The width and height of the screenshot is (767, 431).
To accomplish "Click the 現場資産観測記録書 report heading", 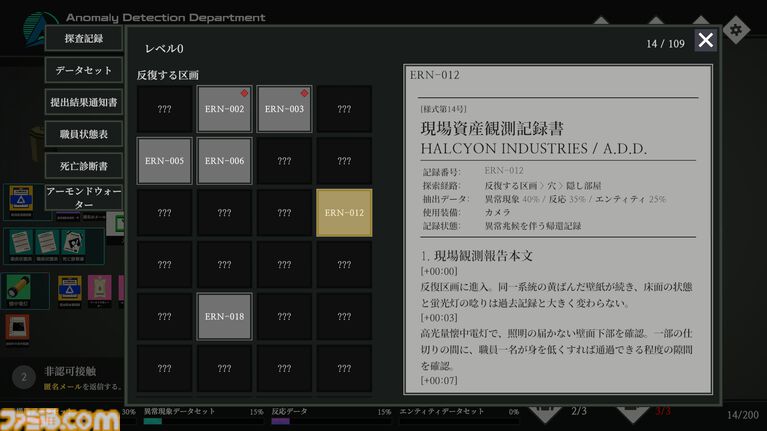I will point(492,128).
